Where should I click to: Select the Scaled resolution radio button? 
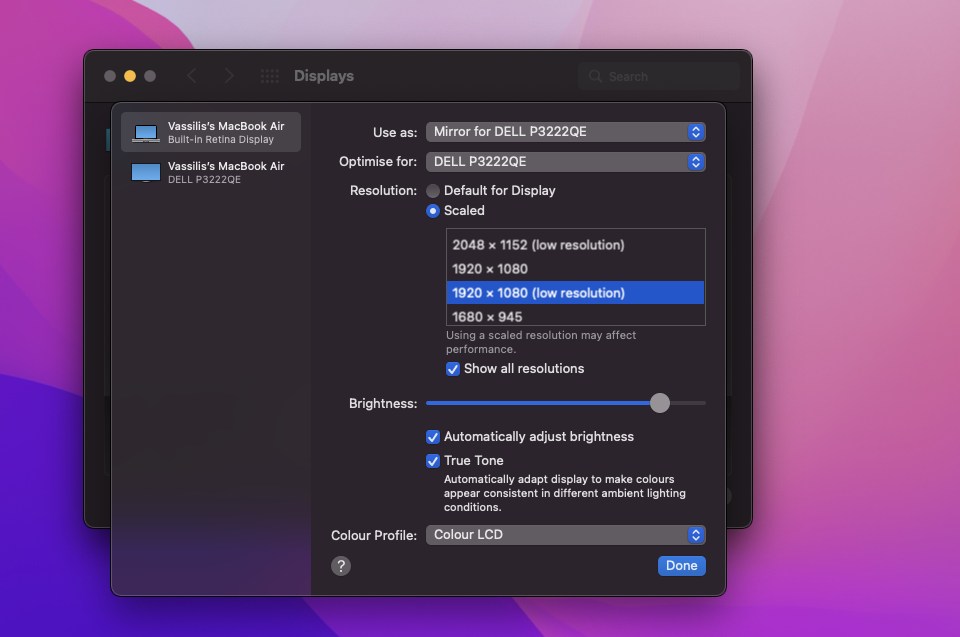tap(433, 211)
